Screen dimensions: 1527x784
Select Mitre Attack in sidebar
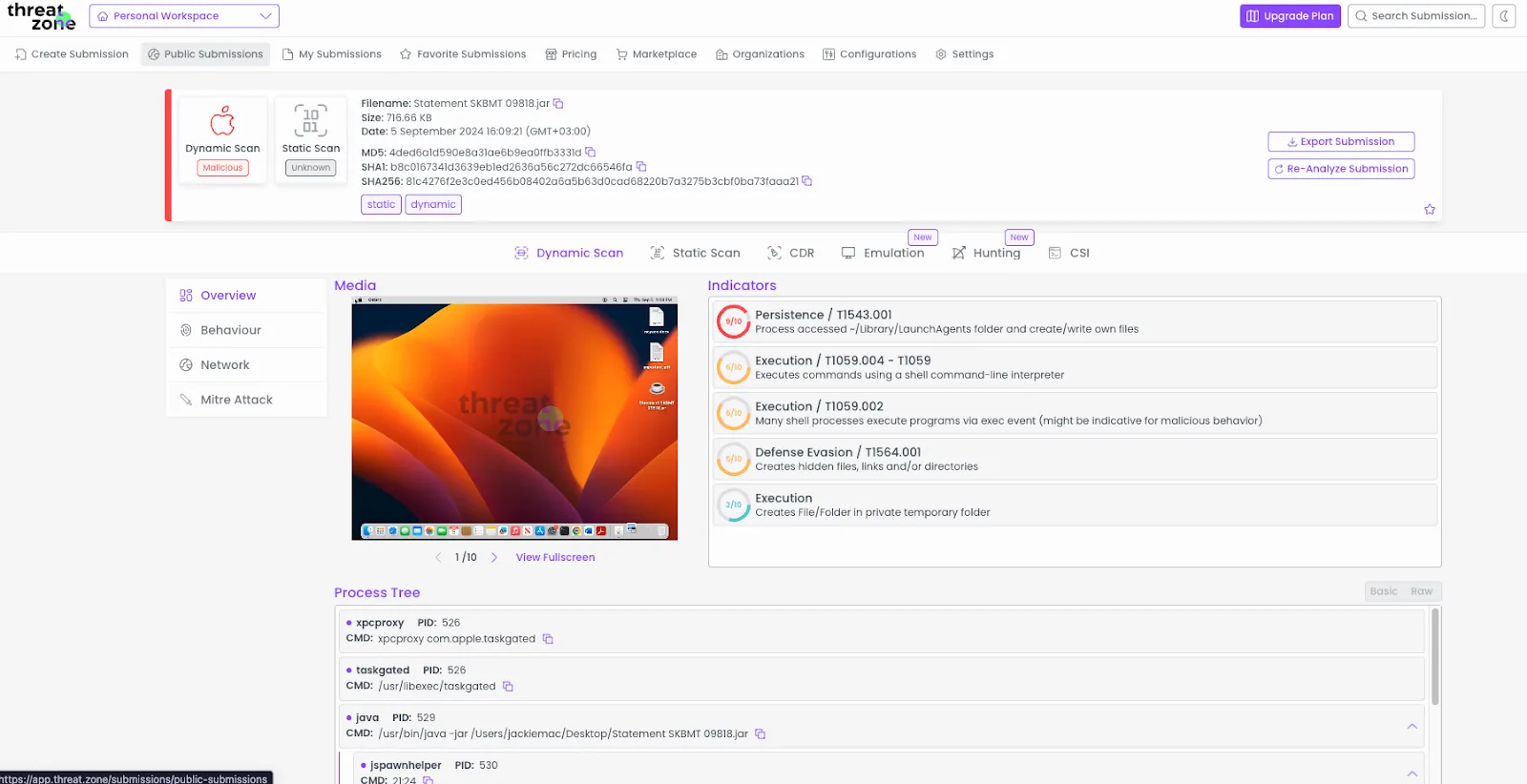tap(246, 400)
